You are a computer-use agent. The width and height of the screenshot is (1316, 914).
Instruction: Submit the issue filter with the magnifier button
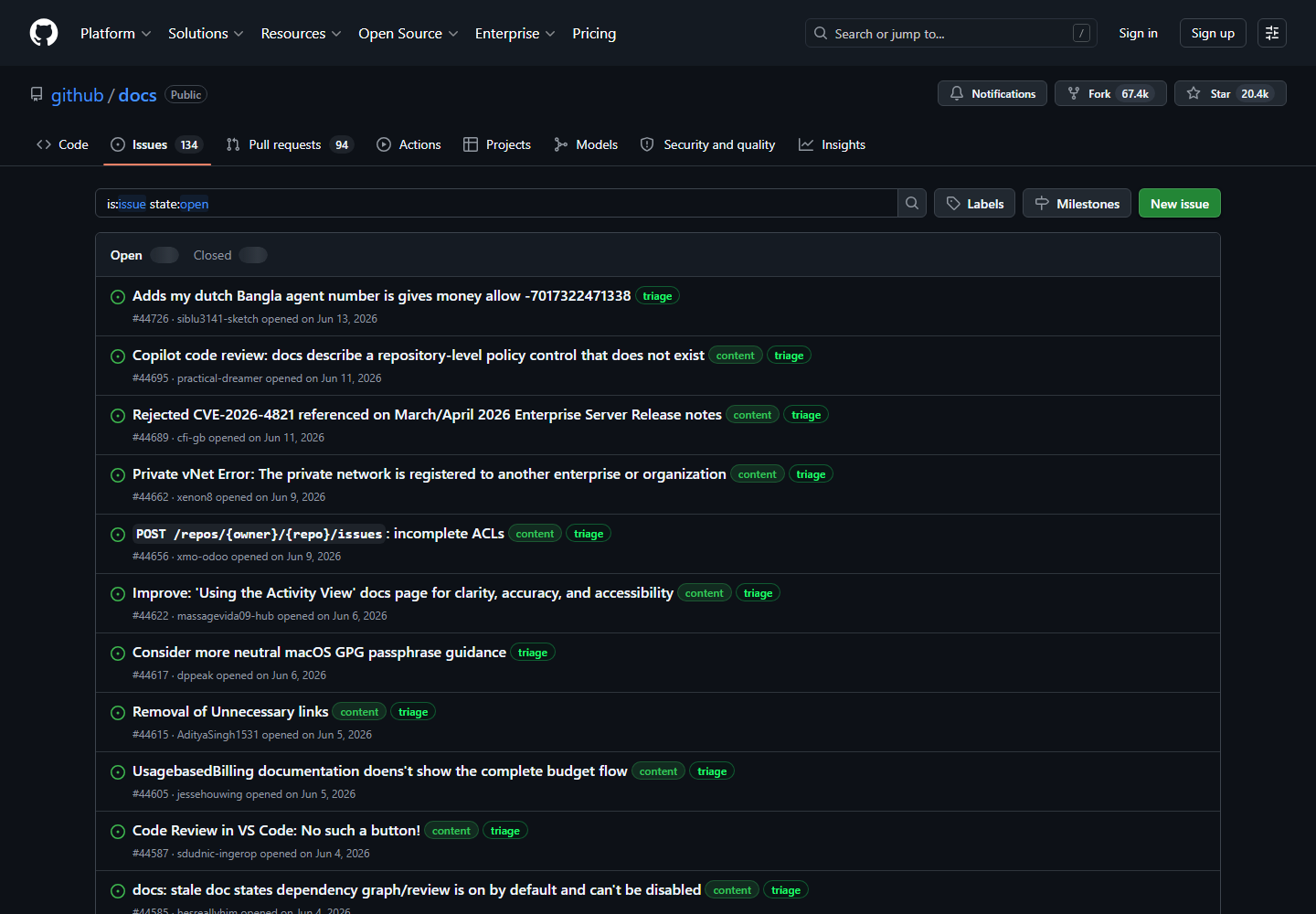pyautogui.click(x=912, y=203)
